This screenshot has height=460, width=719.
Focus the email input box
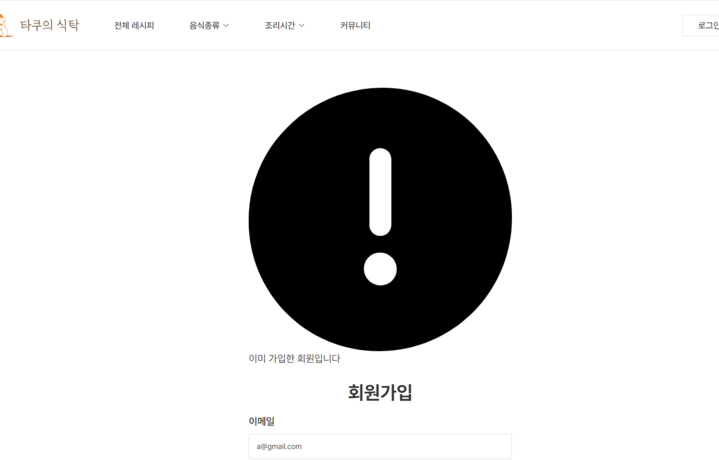tap(380, 446)
